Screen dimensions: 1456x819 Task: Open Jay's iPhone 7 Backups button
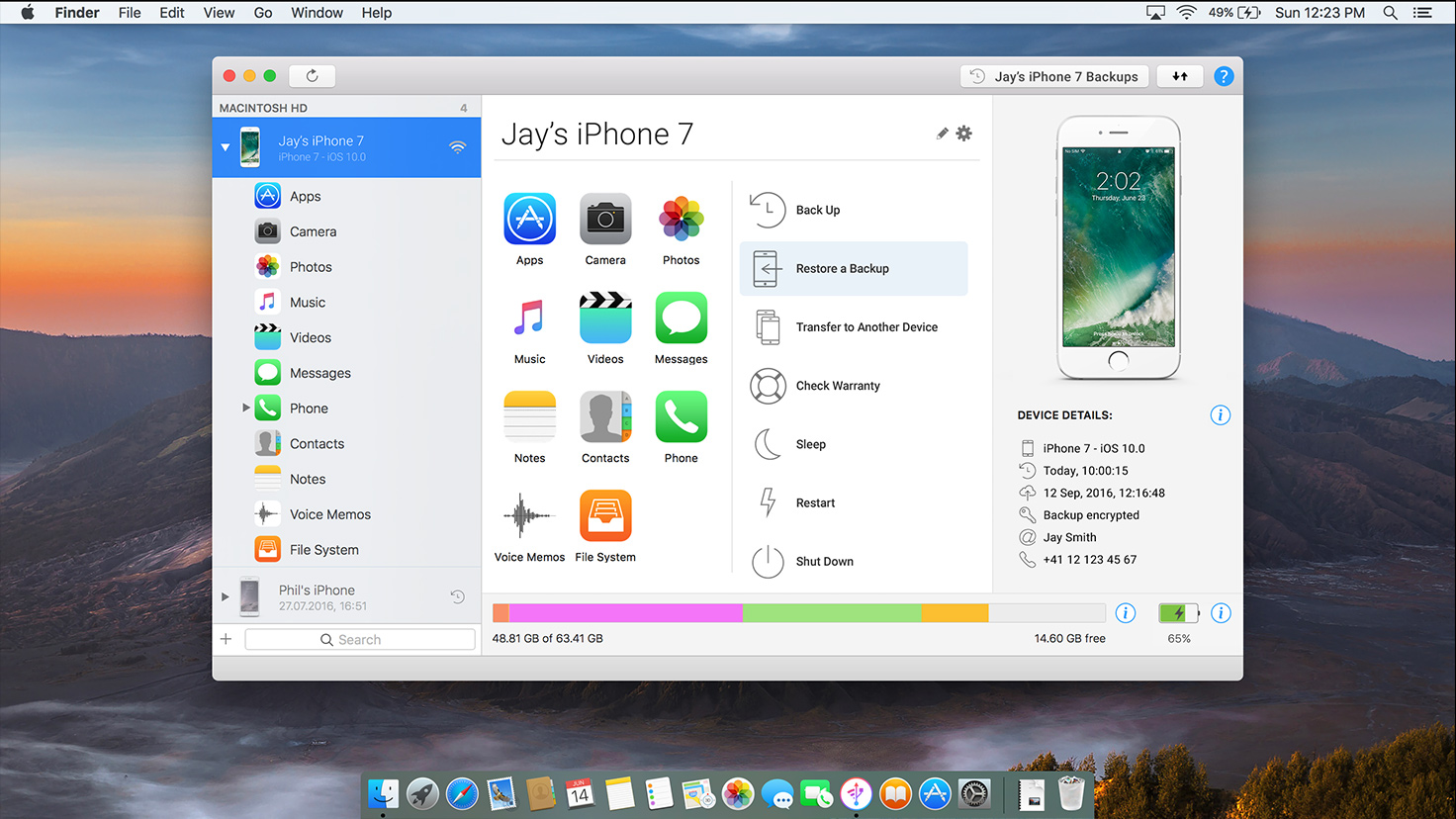[1054, 76]
